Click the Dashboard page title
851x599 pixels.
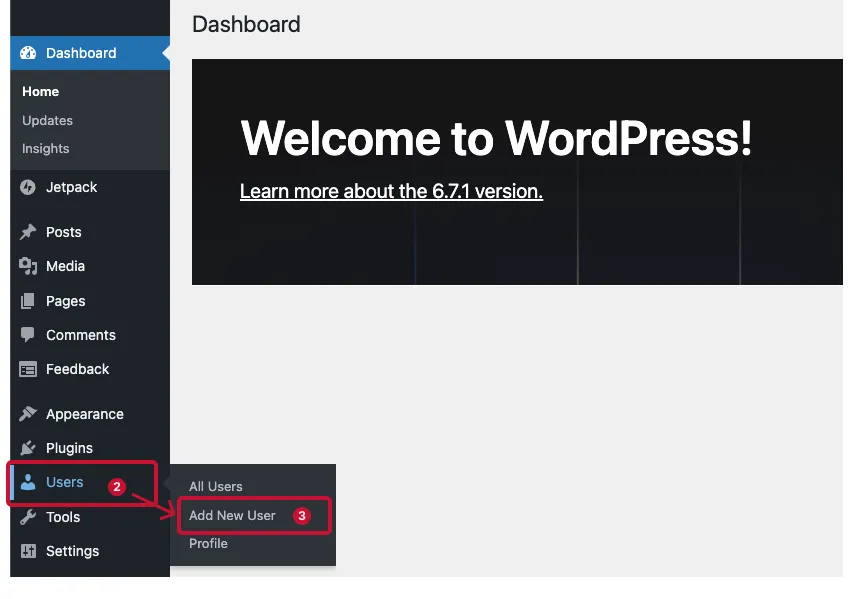point(246,24)
